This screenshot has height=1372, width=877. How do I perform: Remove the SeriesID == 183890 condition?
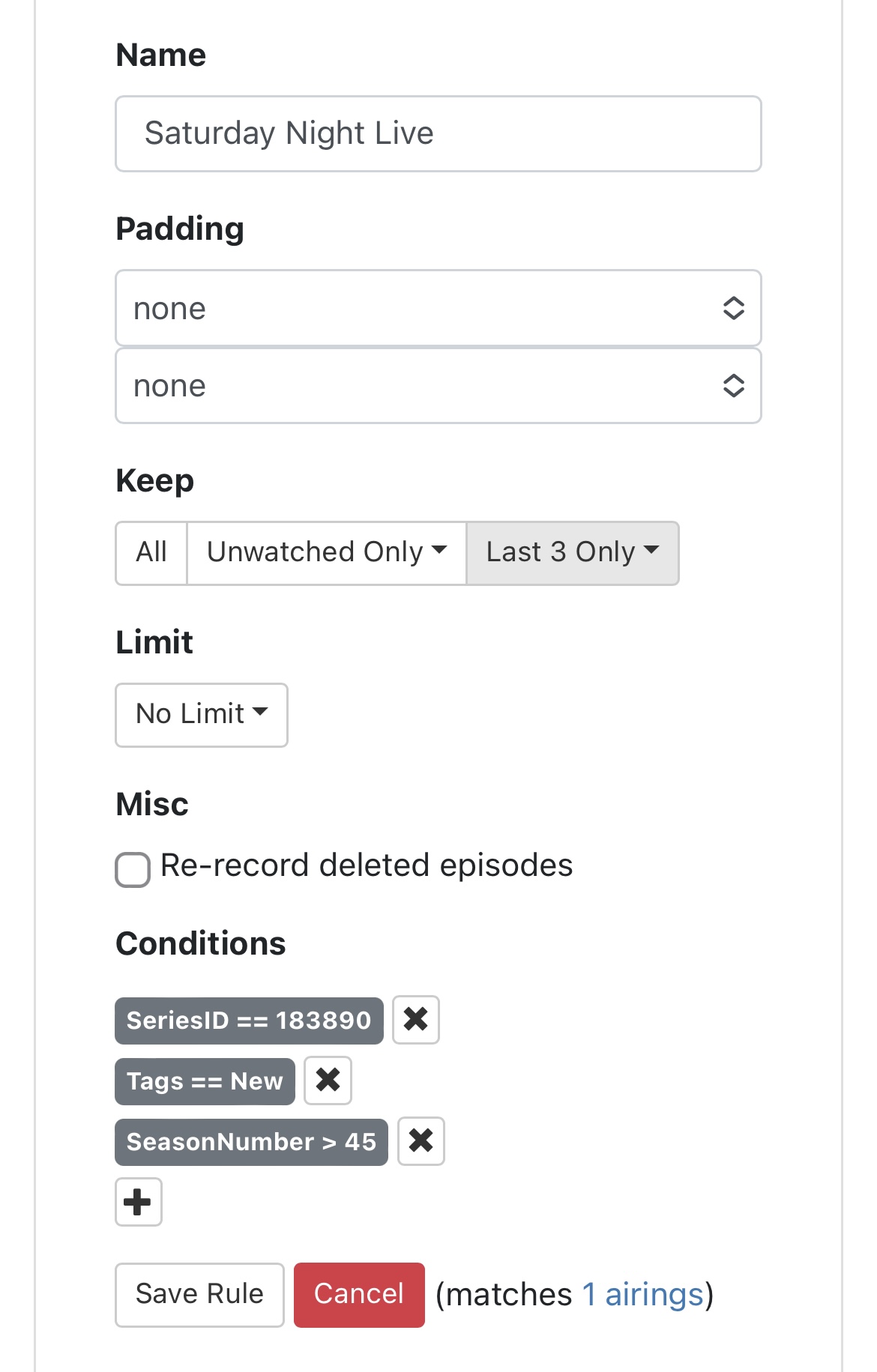416,1019
